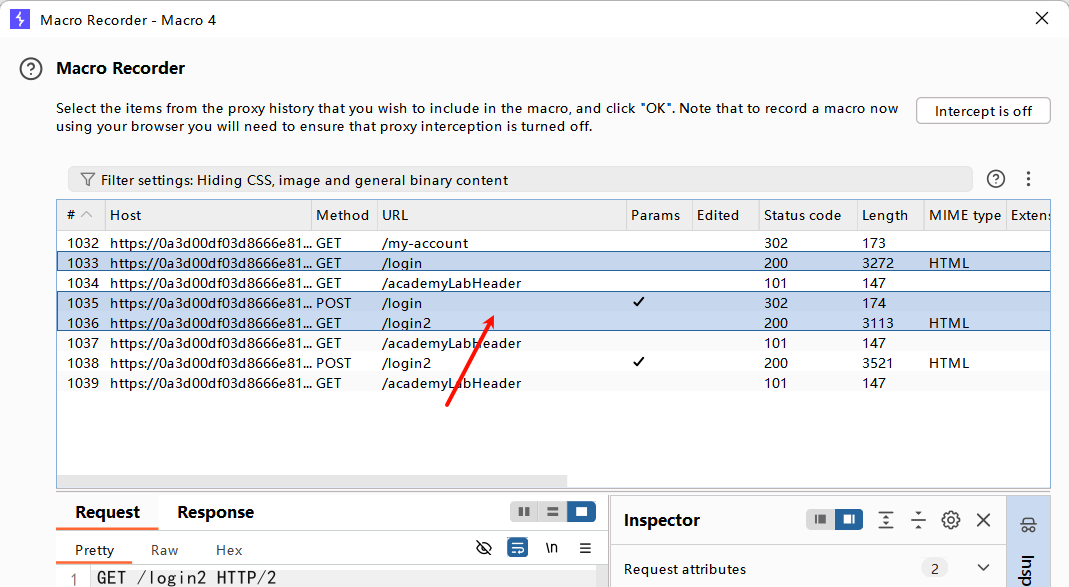Screen dimensions: 1069x587
Task: Collapse all Inspector sections
Action: pos(918,520)
